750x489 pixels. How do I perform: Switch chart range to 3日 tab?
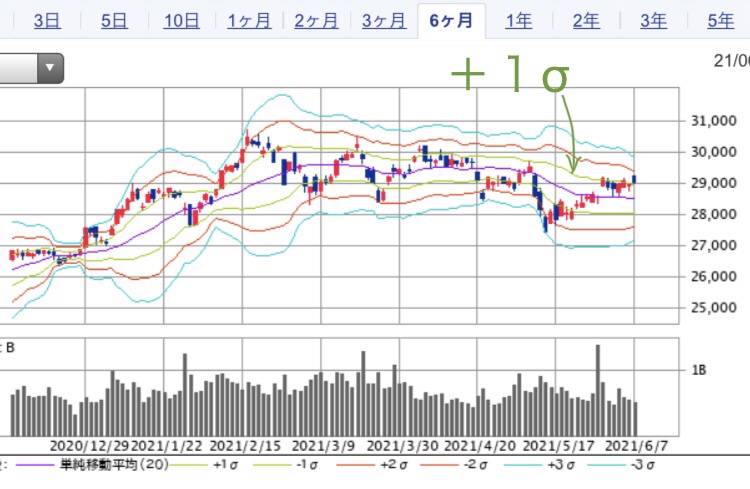(x=47, y=21)
